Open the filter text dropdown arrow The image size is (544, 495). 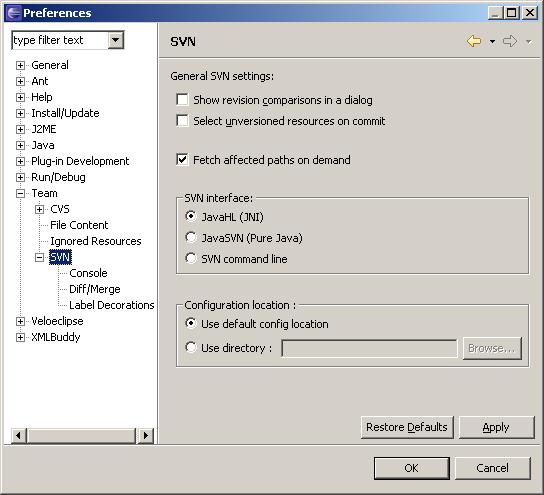116,40
